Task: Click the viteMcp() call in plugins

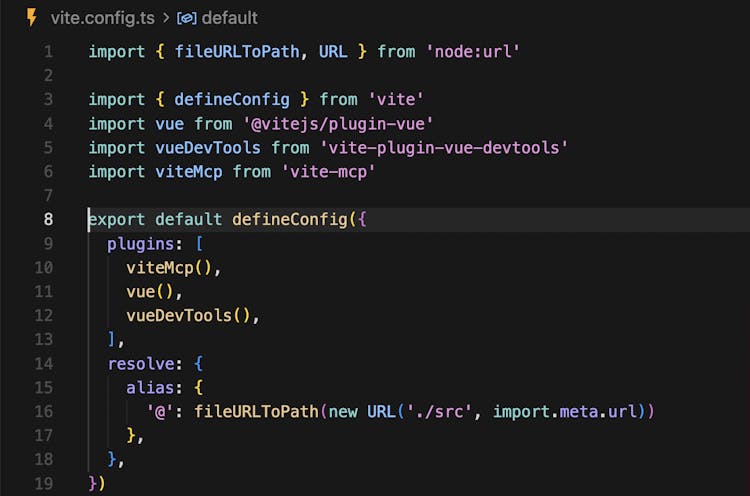Action: [x=172, y=267]
